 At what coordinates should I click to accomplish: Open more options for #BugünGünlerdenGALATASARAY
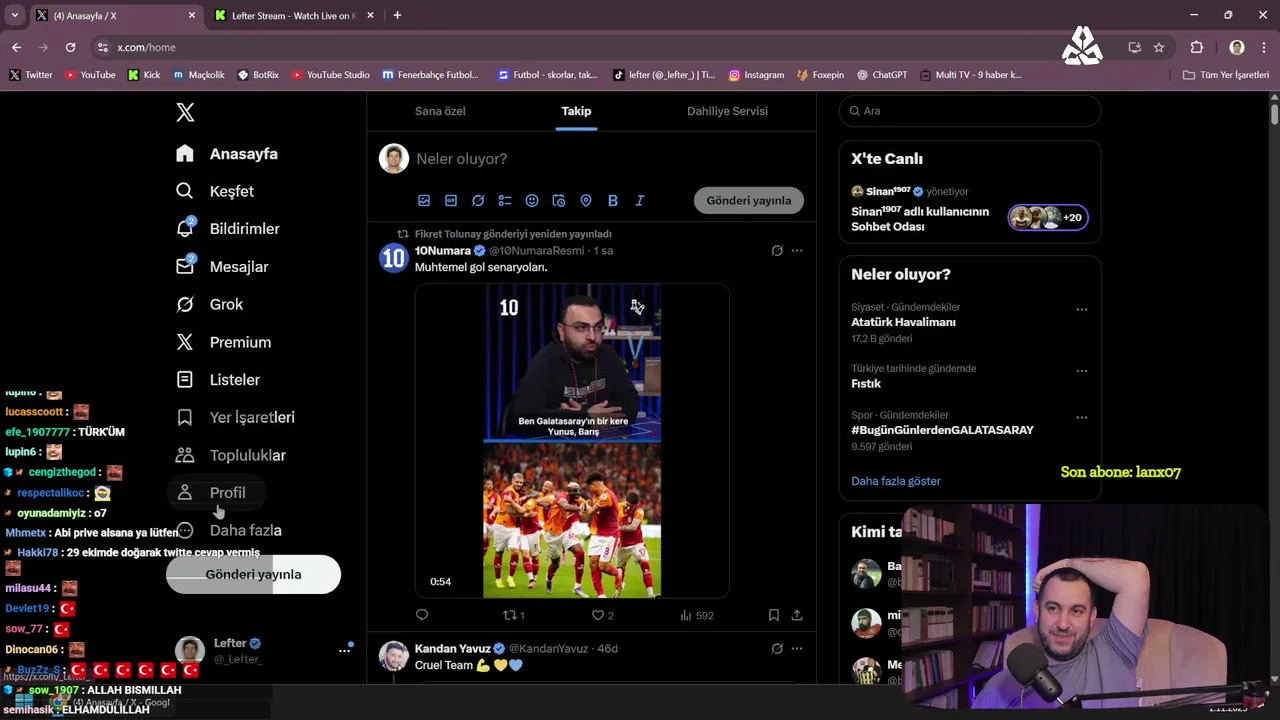click(x=1081, y=417)
